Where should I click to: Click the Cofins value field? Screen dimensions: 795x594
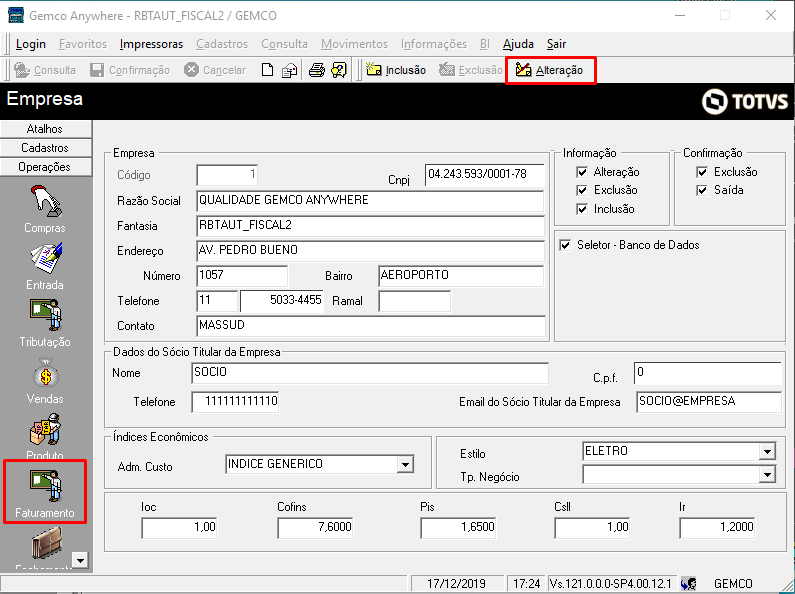point(315,528)
